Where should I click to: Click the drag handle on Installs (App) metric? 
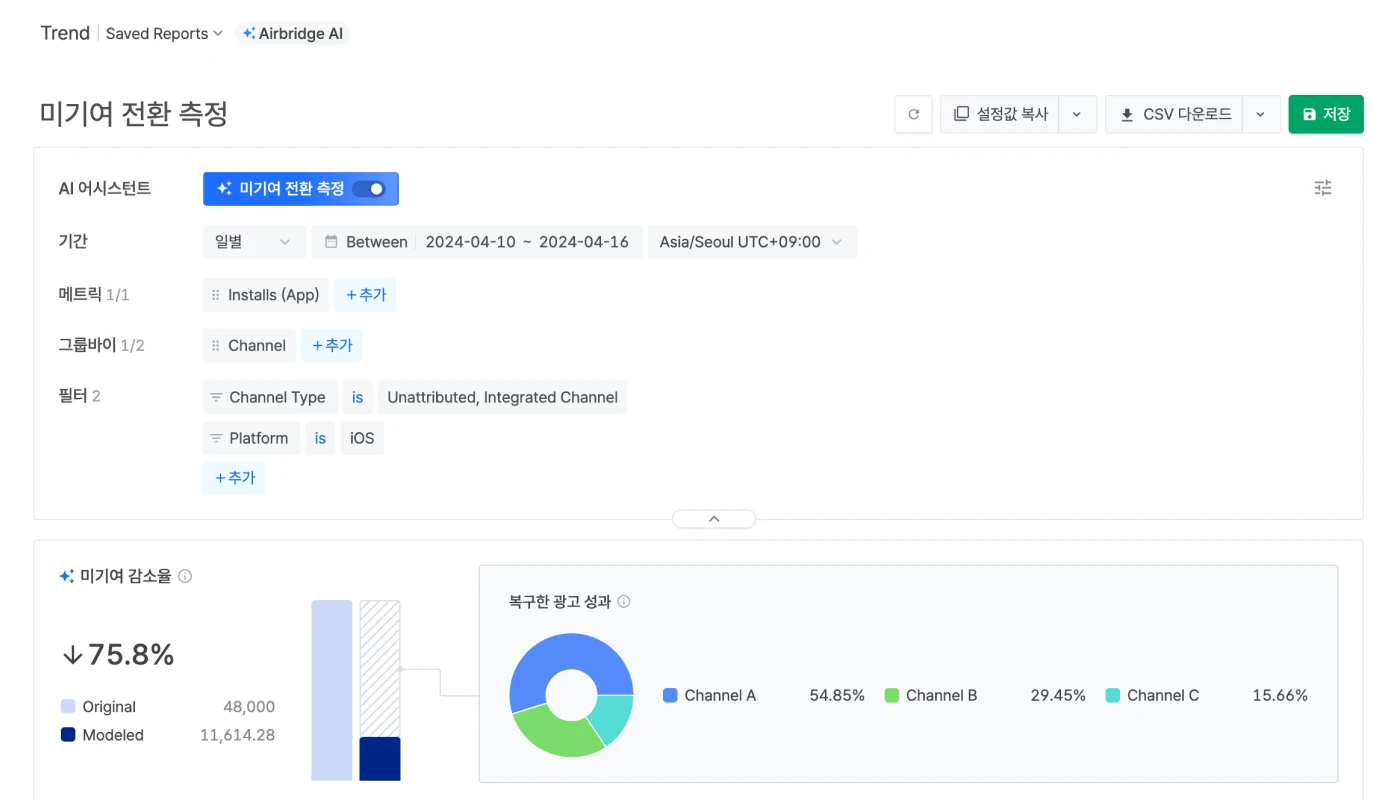pos(216,295)
